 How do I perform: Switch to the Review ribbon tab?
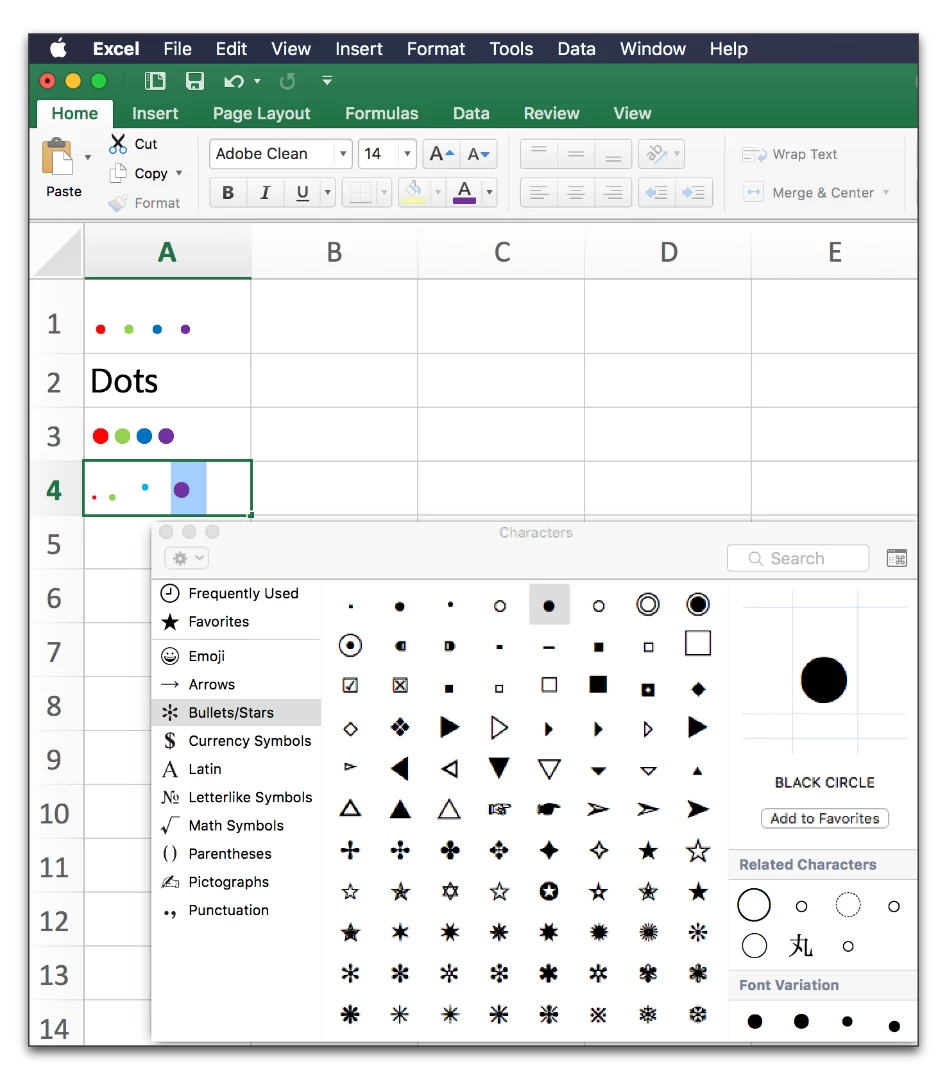551,114
